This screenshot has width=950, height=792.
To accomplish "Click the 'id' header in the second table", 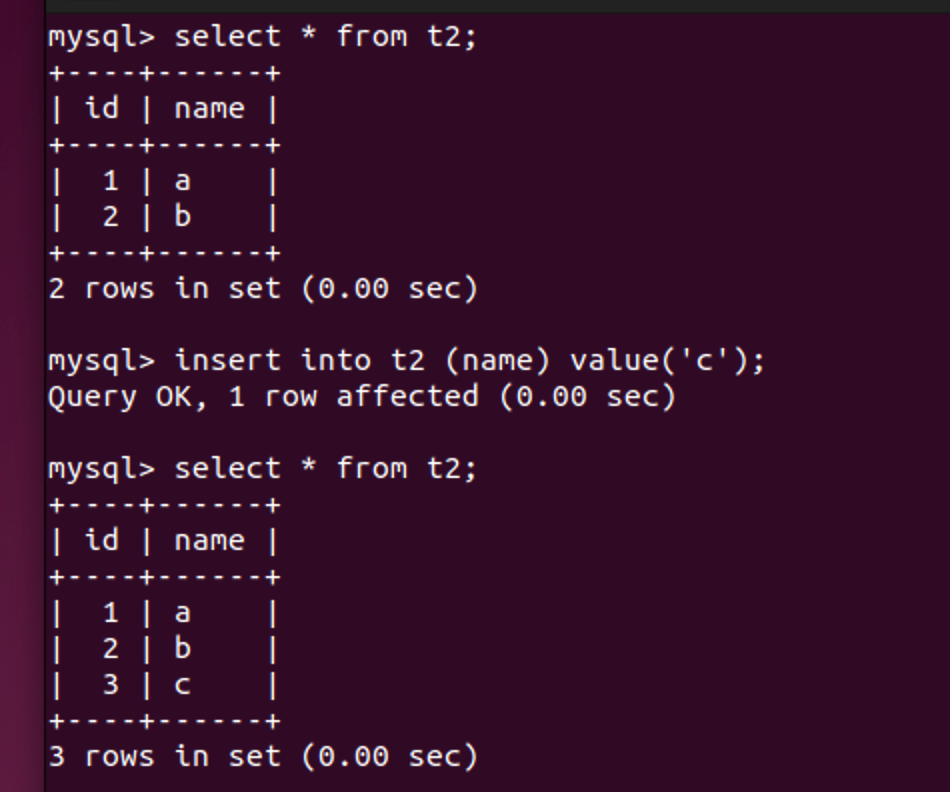I will point(101,541).
